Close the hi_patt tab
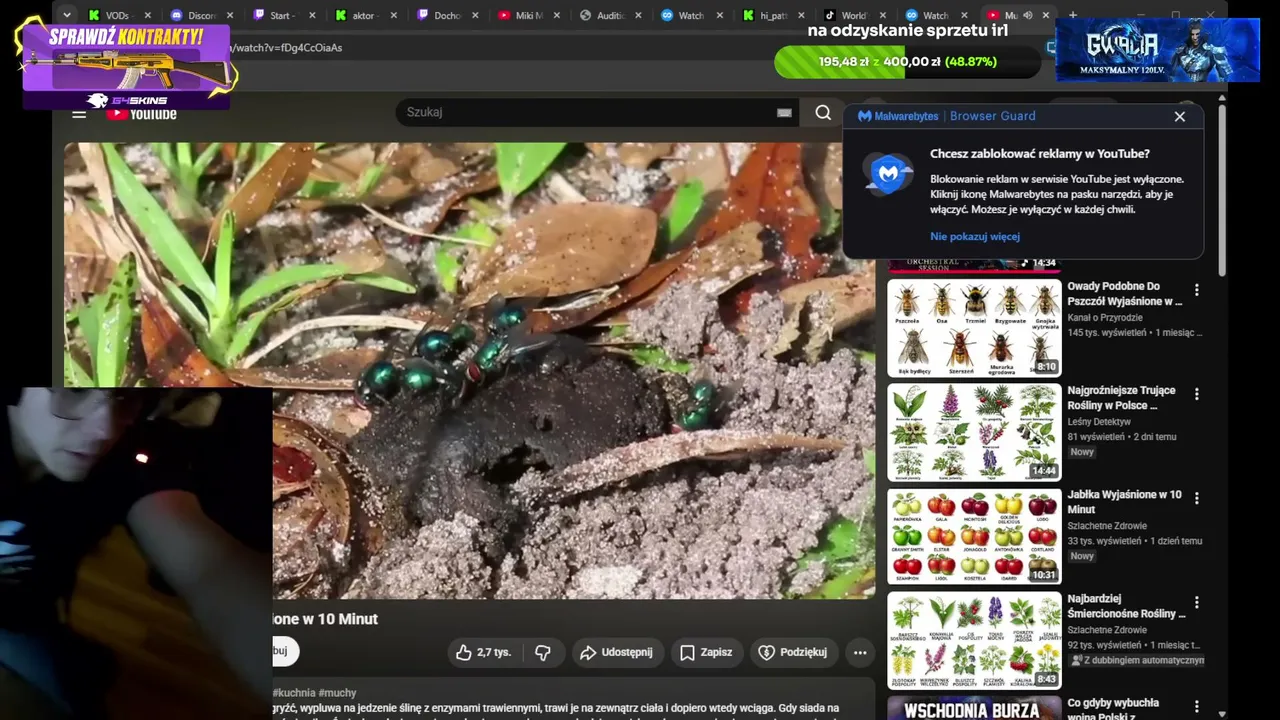The height and width of the screenshot is (720, 1280). [801, 16]
